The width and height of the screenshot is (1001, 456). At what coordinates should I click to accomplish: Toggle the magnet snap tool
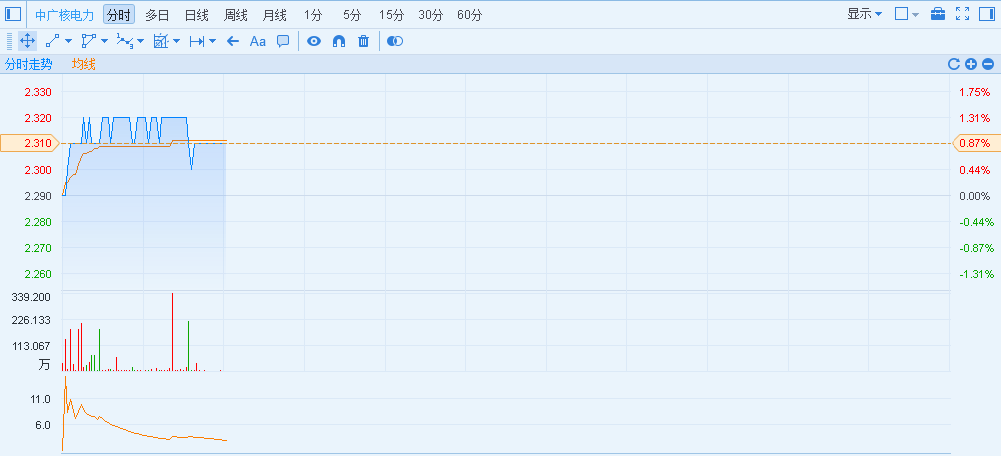(339, 42)
